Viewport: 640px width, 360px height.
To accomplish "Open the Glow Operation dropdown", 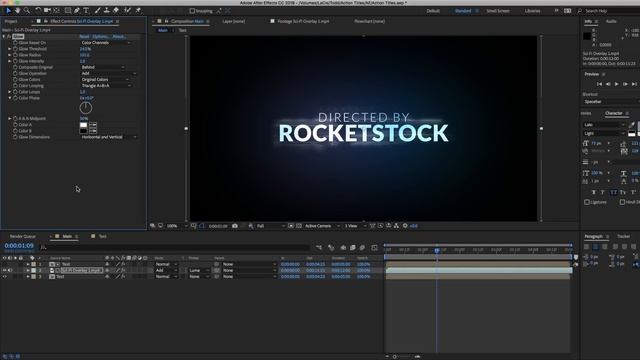I will pos(108,73).
